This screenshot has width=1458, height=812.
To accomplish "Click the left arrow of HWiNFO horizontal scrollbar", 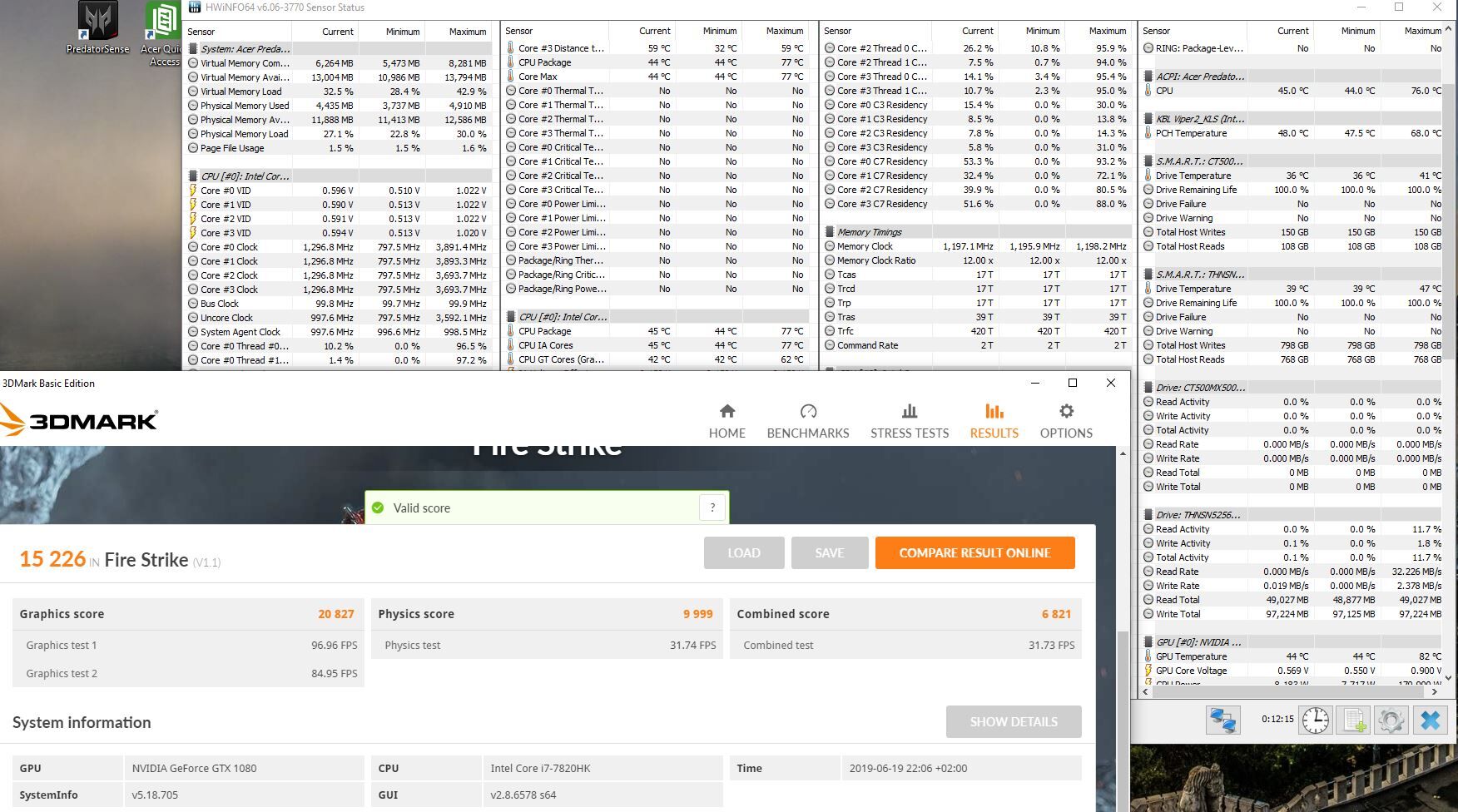I will click(x=1145, y=691).
